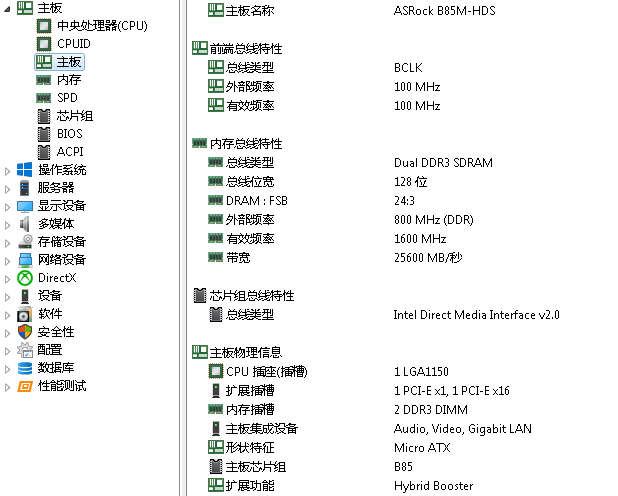This screenshot has width=618, height=496.
Task: Expand the 服务器 tree node
Action: coord(7,189)
